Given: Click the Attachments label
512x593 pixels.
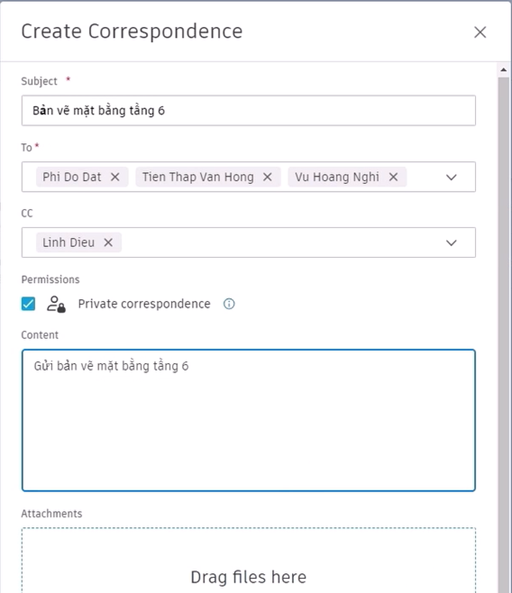Looking at the screenshot, I should coord(51,514).
